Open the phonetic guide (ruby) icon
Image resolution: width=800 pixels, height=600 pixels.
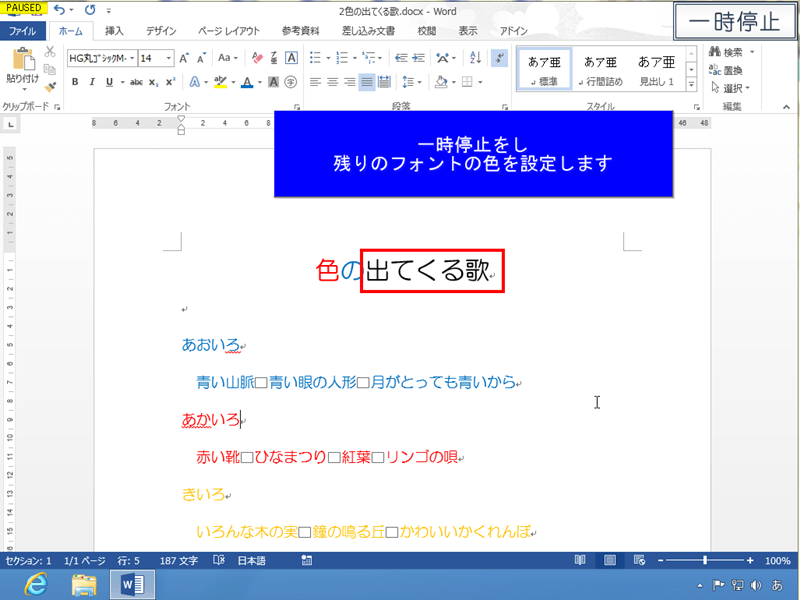pos(274,57)
